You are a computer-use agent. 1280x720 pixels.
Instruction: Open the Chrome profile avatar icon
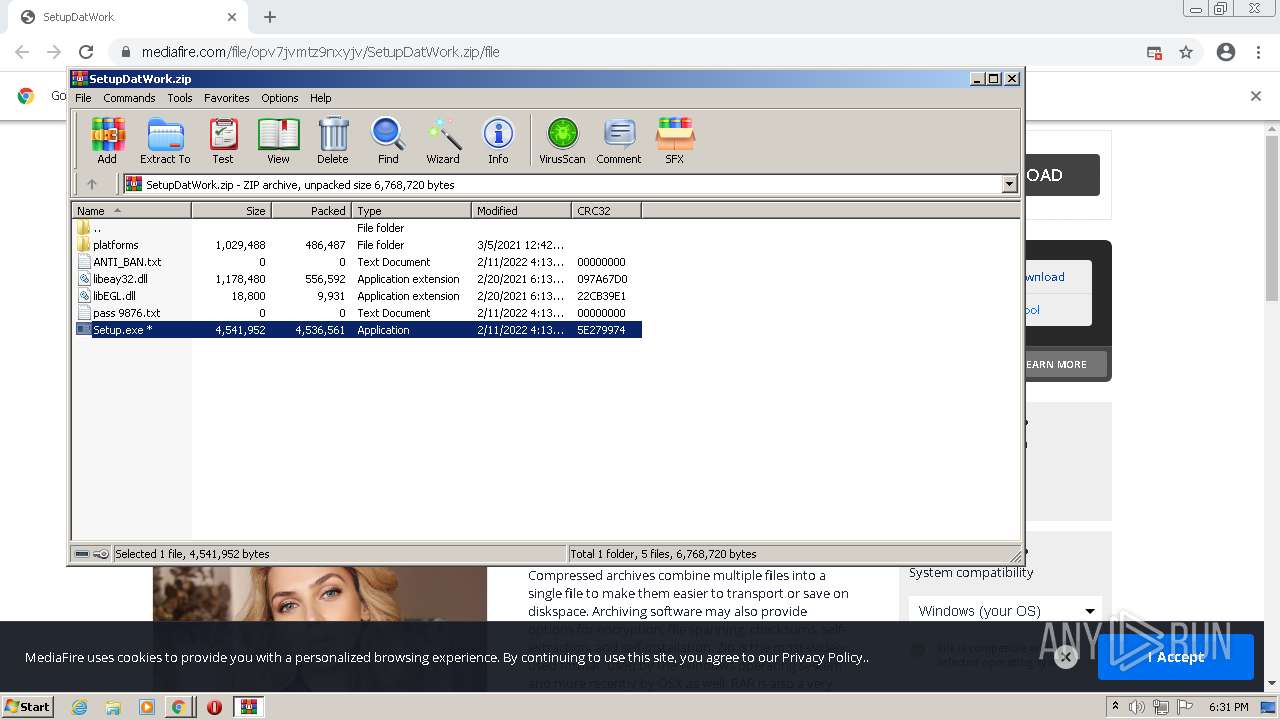click(x=1226, y=52)
